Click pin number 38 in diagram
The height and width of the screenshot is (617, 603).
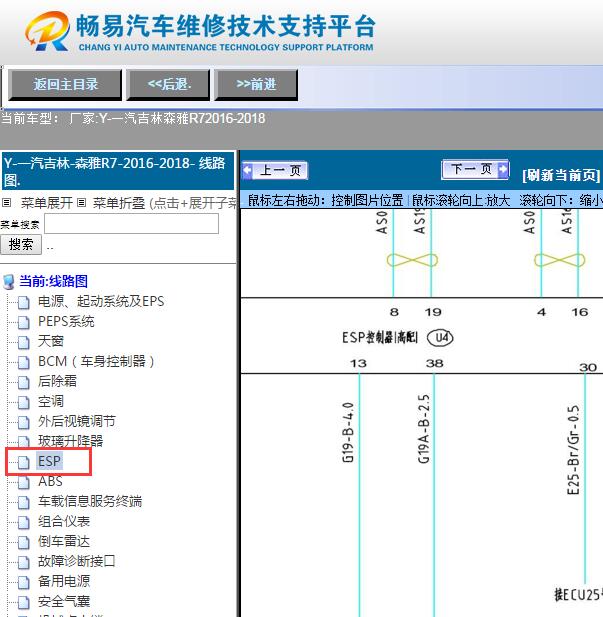coord(435,363)
